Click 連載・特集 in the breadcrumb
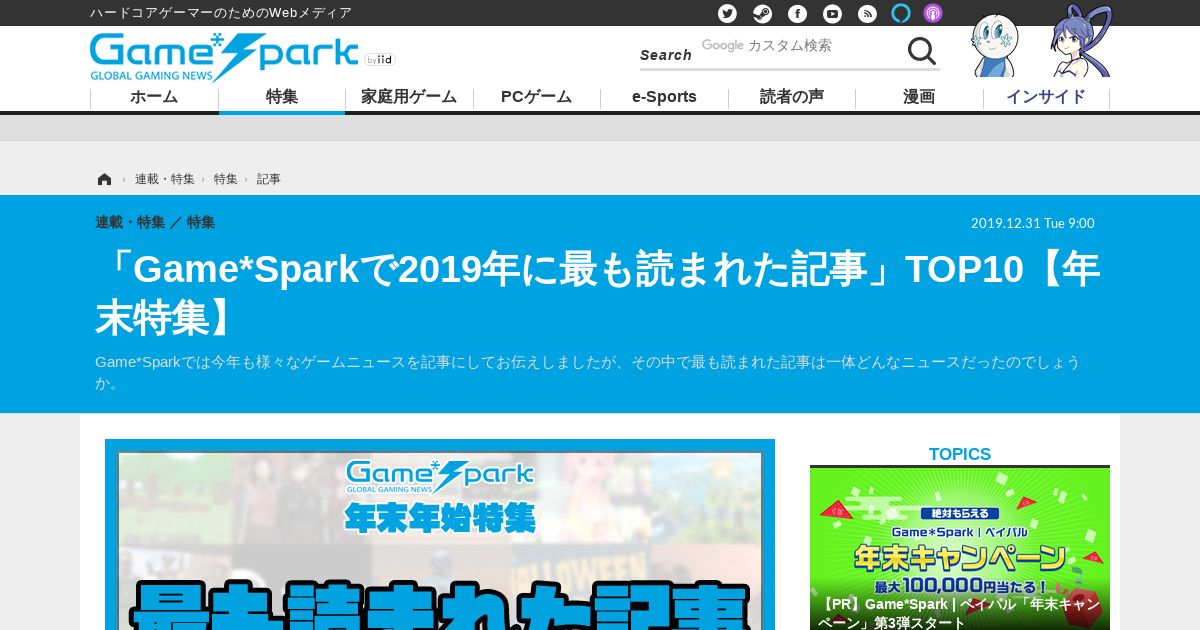 click(165, 179)
